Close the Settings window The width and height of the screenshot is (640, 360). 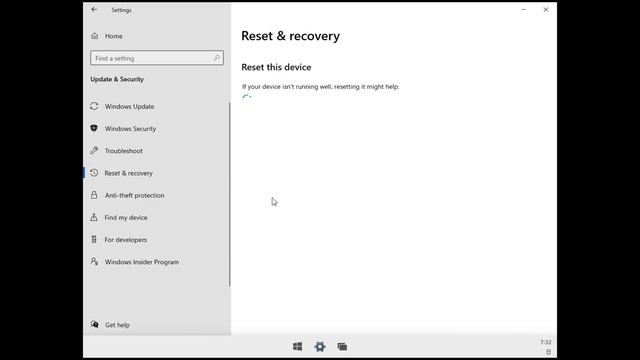pos(546,9)
